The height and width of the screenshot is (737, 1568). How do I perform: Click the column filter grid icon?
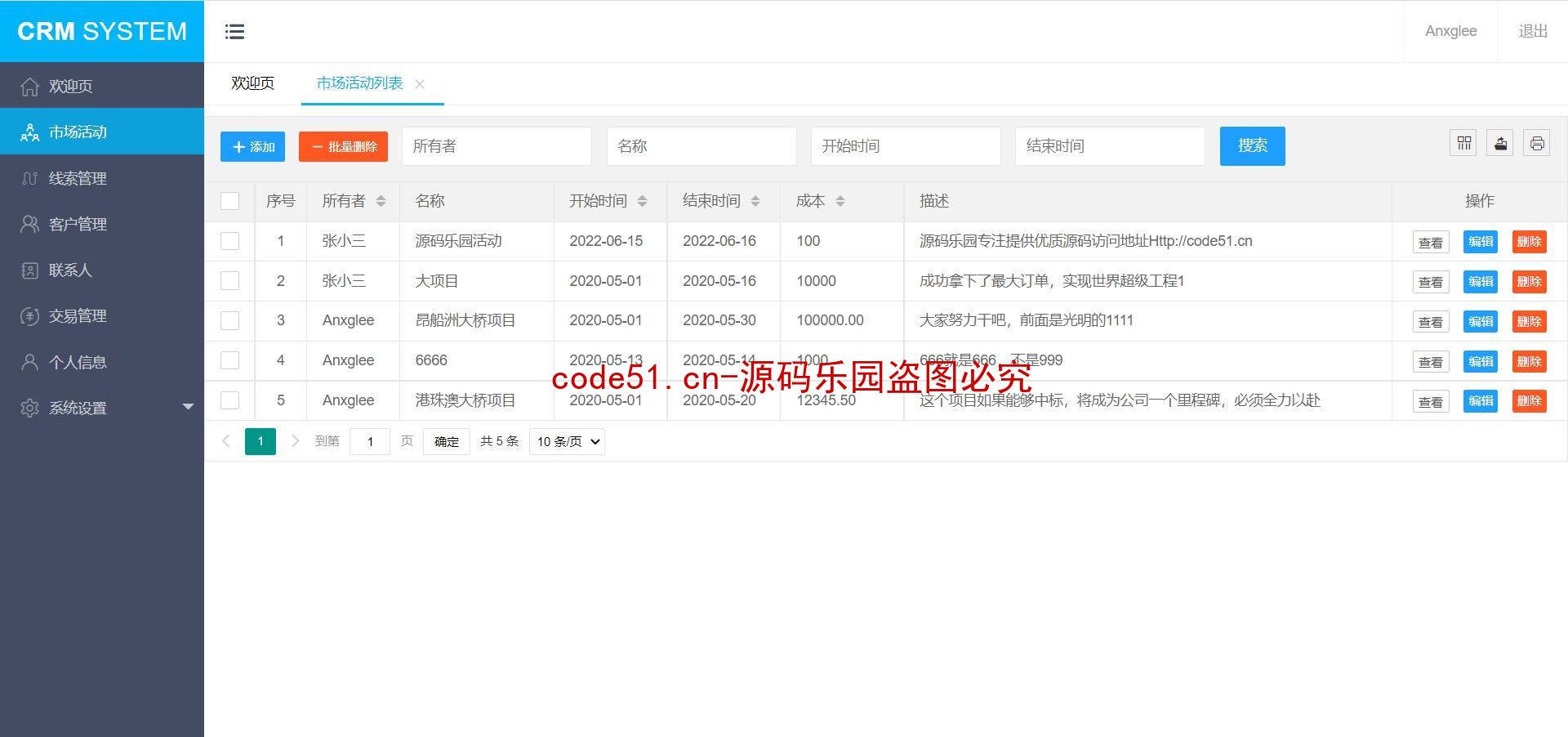tap(1463, 143)
